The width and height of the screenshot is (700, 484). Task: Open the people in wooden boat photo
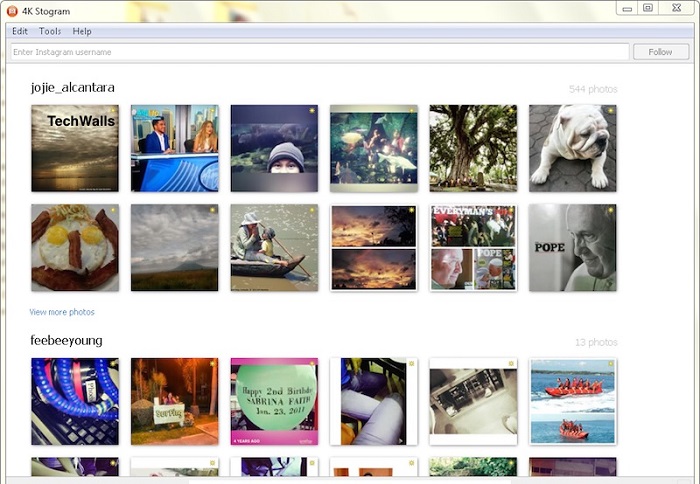click(x=274, y=248)
